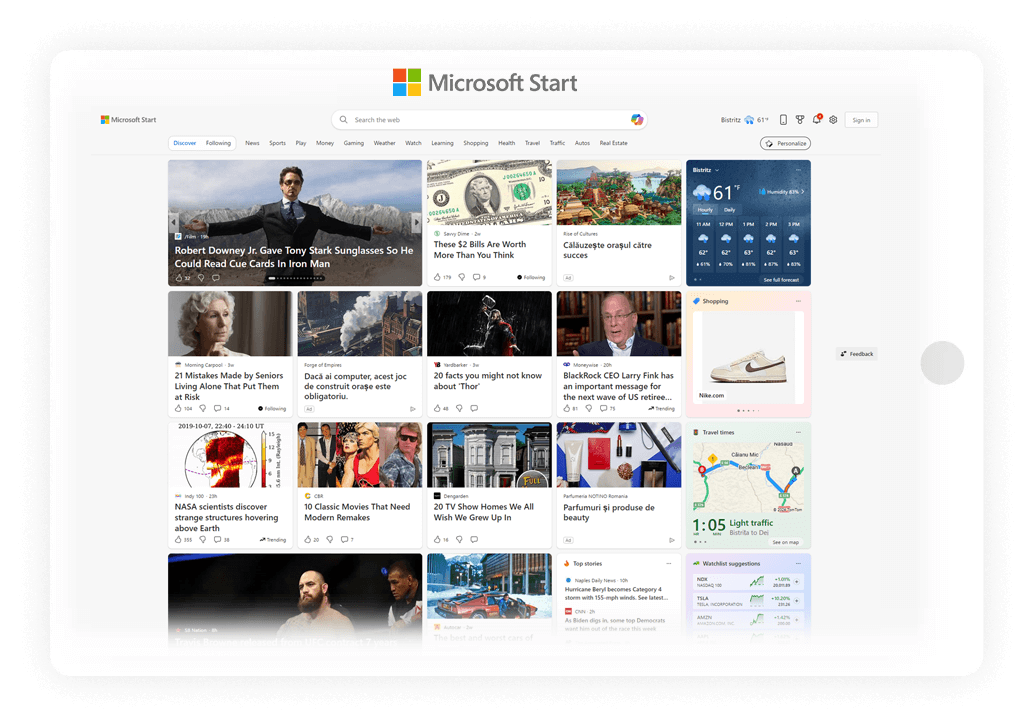Open more options on weather card

pyautogui.click(x=799, y=170)
